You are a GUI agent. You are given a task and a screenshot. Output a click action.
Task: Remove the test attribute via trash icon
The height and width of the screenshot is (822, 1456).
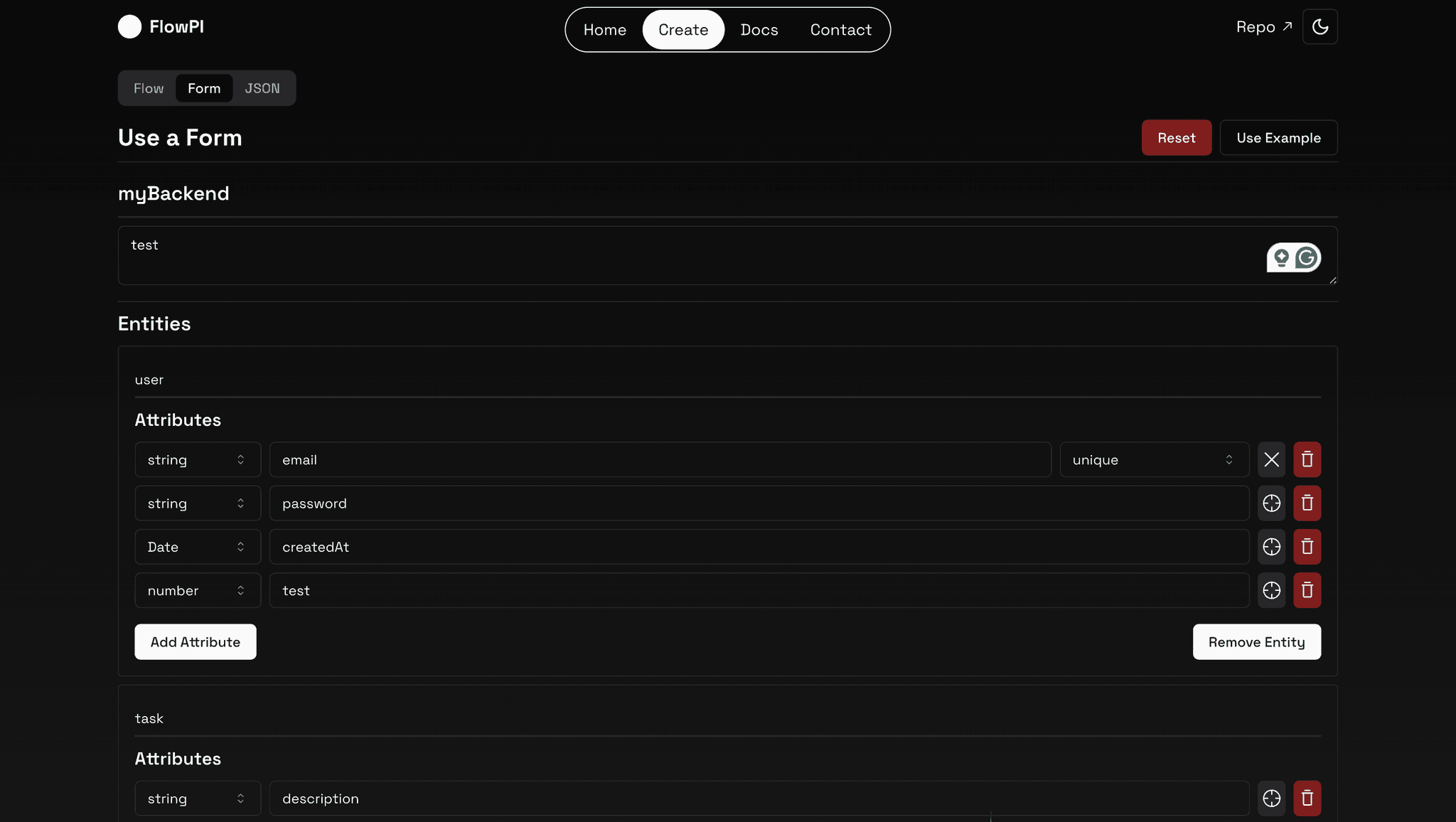point(1307,590)
